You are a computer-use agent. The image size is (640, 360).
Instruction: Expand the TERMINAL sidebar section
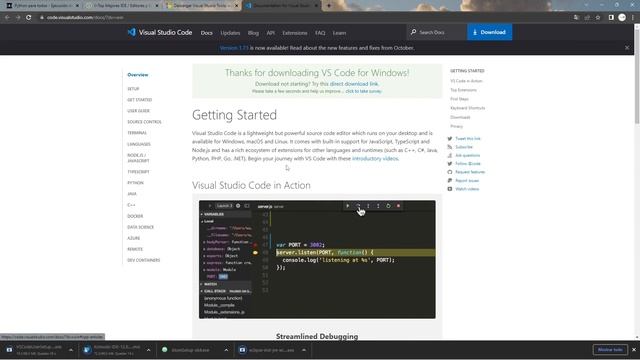pyautogui.click(x=137, y=133)
